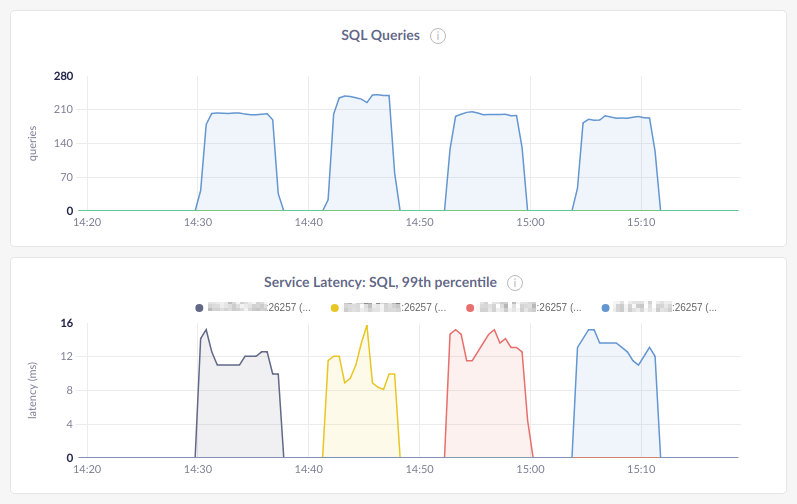The image size is (797, 504).
Task: Click the 'latency (ms)' axis label
Action: (32, 391)
